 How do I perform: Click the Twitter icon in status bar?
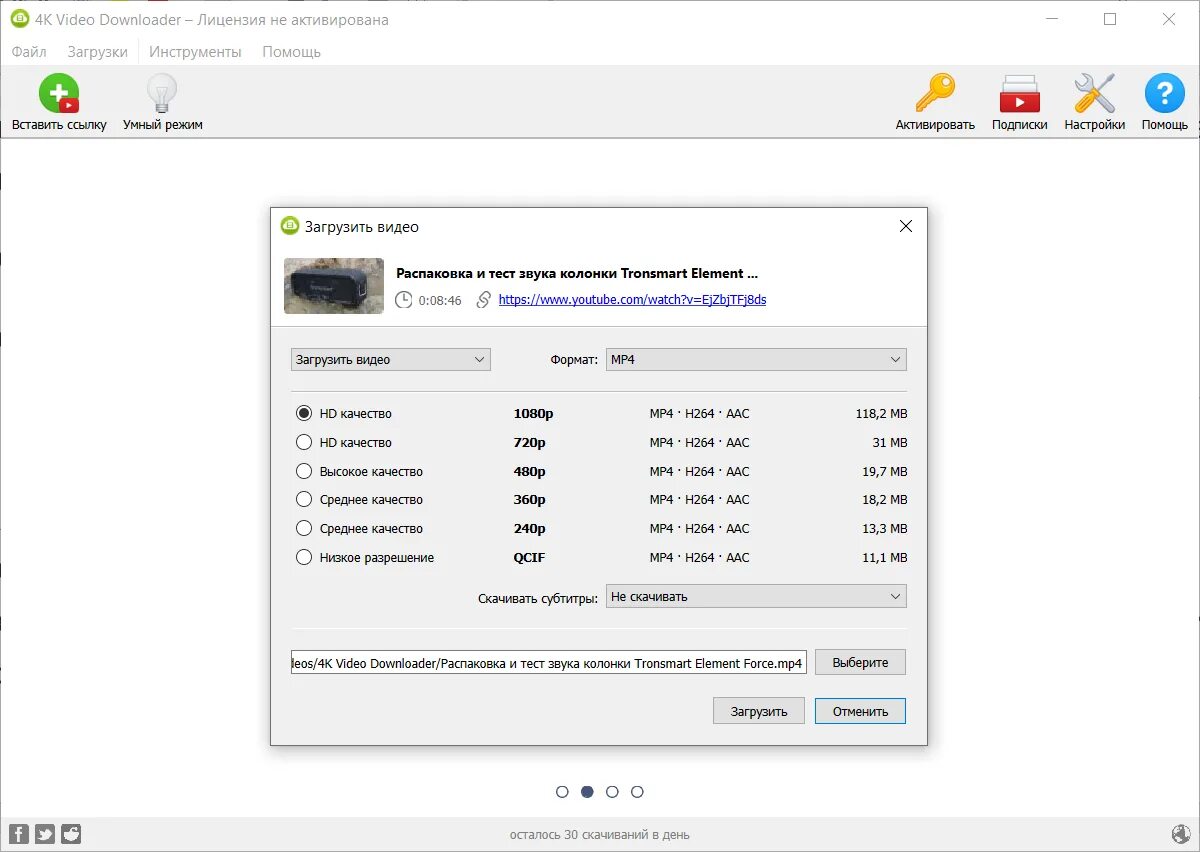(45, 834)
